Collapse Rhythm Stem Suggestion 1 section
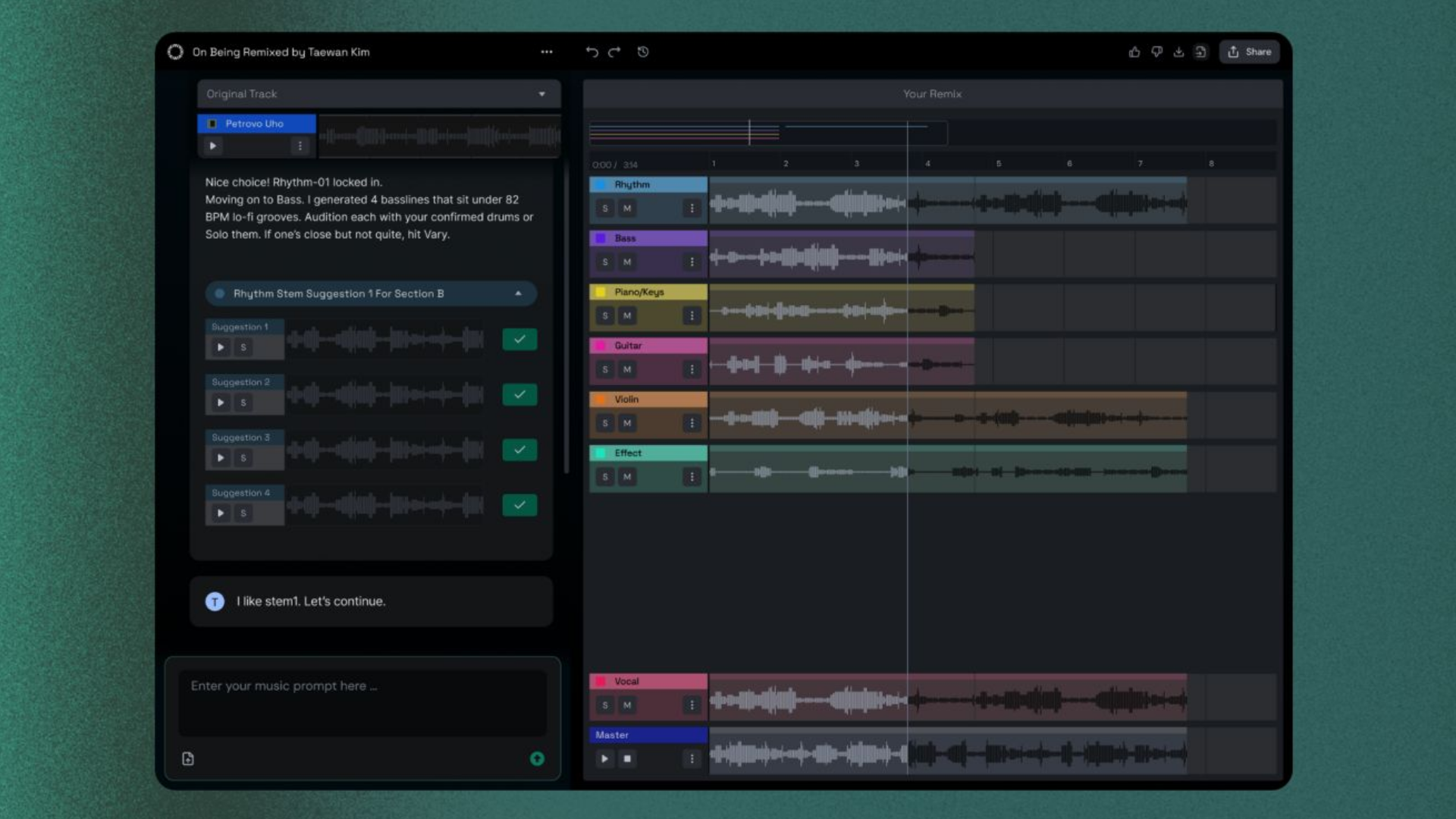Screen dimensions: 1456x819 click(x=518, y=293)
